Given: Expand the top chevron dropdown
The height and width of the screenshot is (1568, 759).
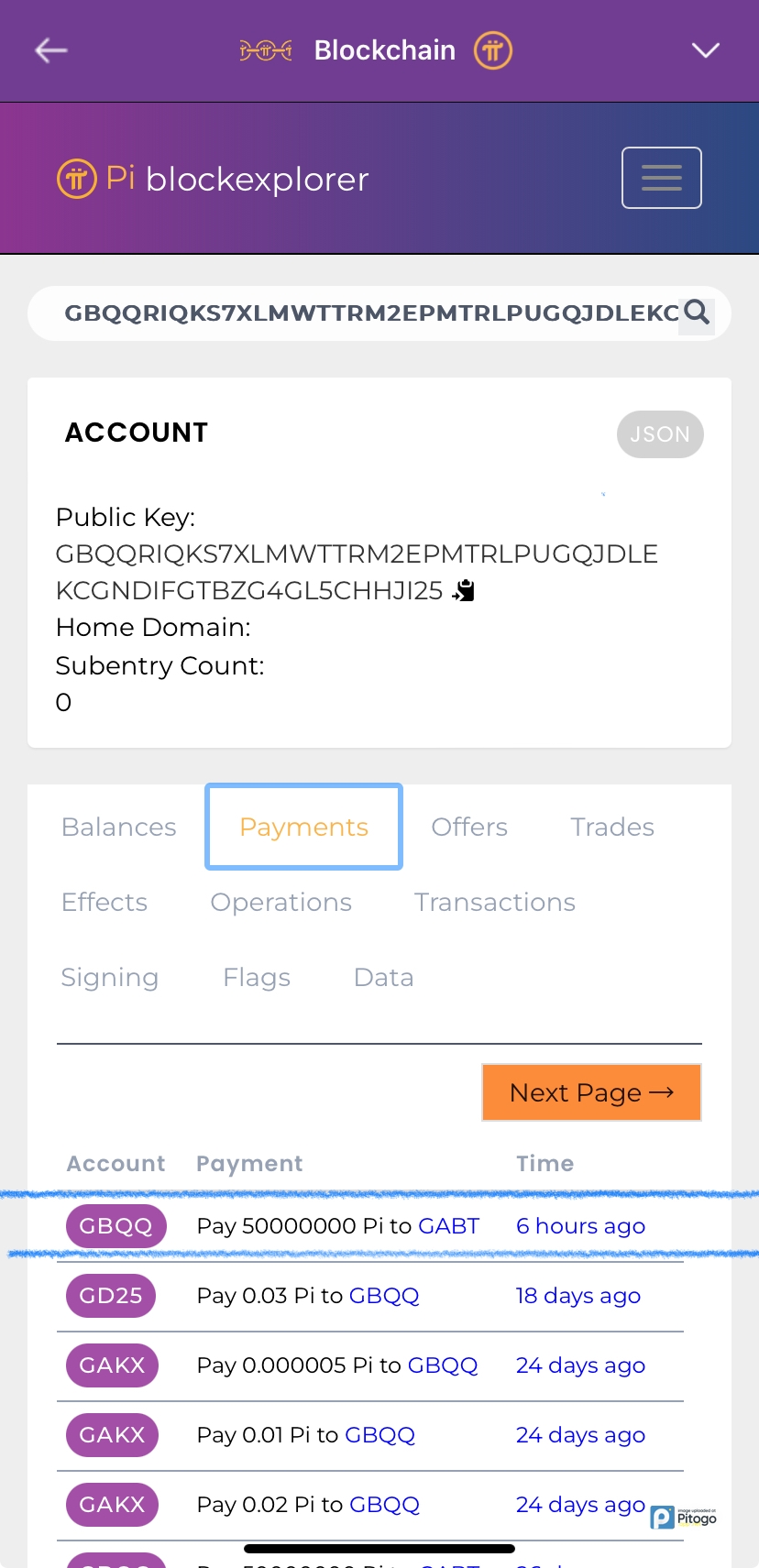Looking at the screenshot, I should point(705,50).
